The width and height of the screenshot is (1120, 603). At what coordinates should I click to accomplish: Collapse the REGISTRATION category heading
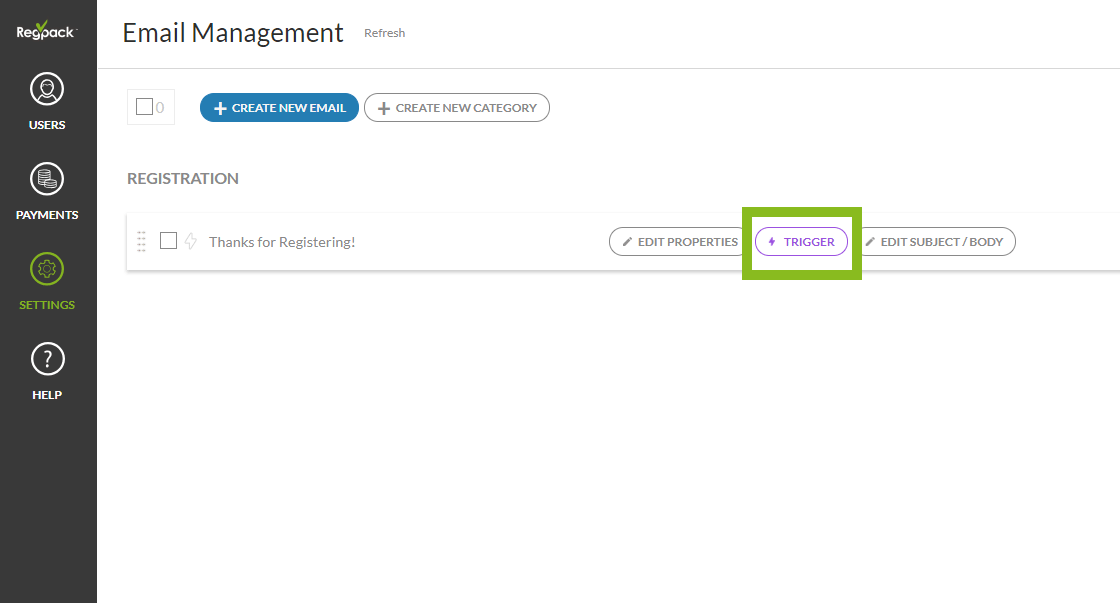coord(183,179)
